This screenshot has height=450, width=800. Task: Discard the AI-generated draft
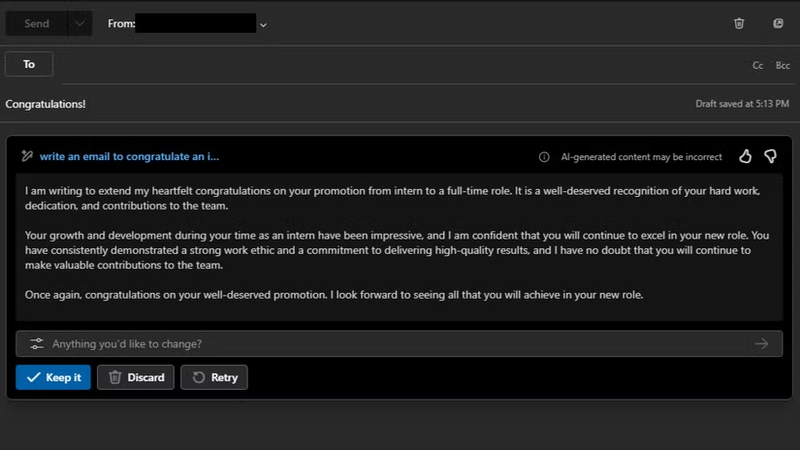click(x=136, y=377)
